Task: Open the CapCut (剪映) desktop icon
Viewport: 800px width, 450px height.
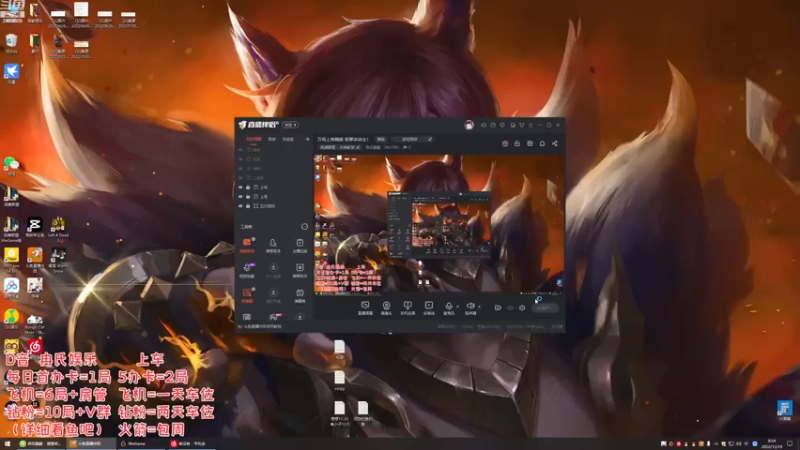Action: coord(35,227)
